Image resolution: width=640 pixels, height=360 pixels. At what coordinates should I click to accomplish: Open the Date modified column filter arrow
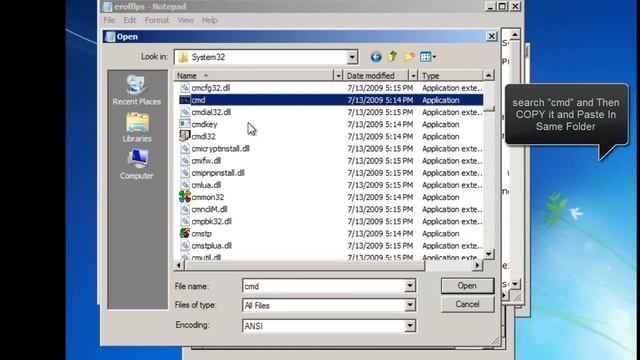(413, 76)
